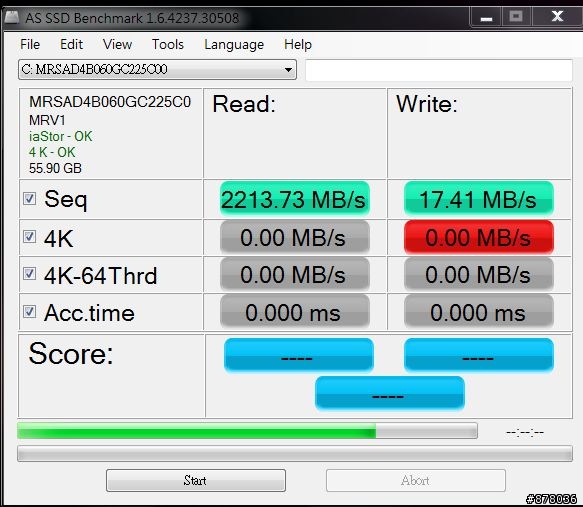Viewport: 583px width, 507px height.
Task: Click the green test progress bar
Action: pos(247,431)
